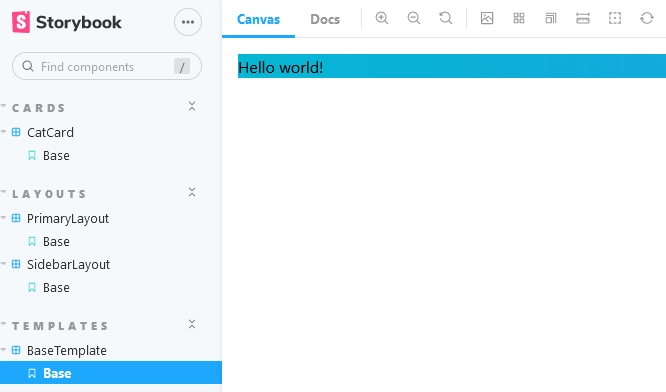Switch to the Canvas tab

tap(258, 19)
